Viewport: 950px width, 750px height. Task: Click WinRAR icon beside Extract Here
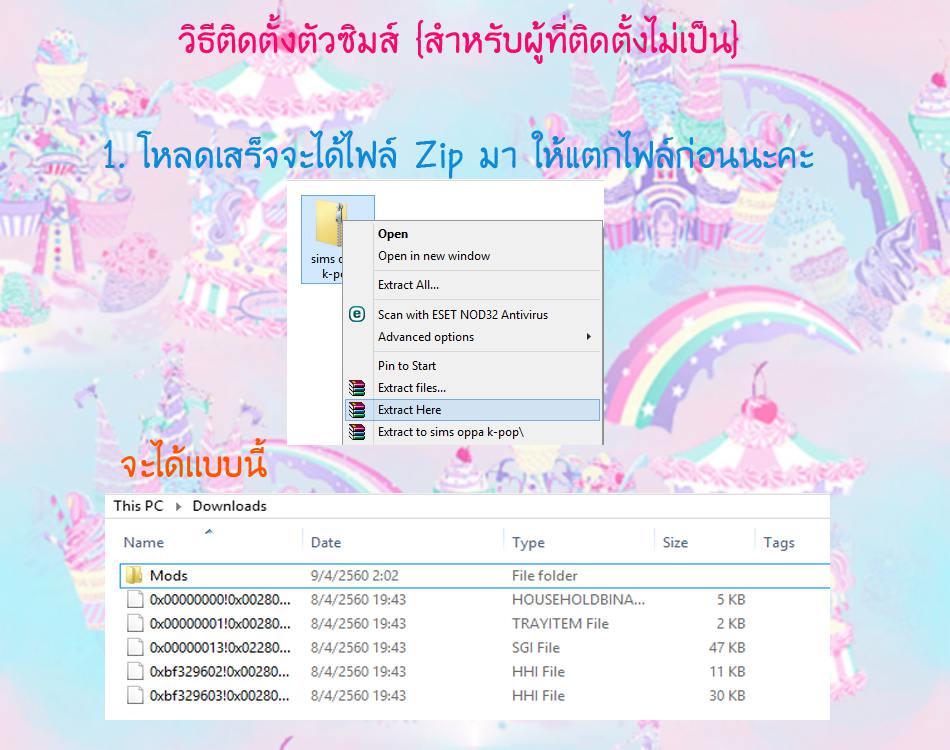click(357, 410)
